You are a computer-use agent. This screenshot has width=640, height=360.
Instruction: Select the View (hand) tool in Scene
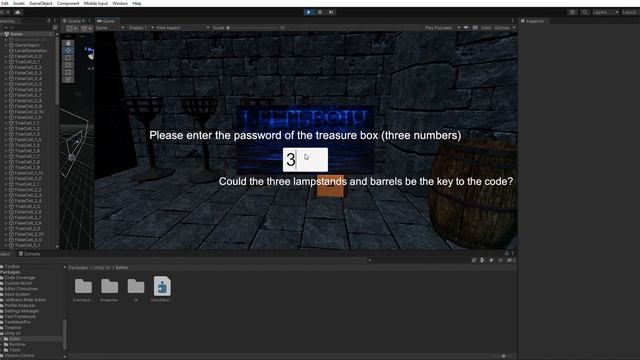68,43
